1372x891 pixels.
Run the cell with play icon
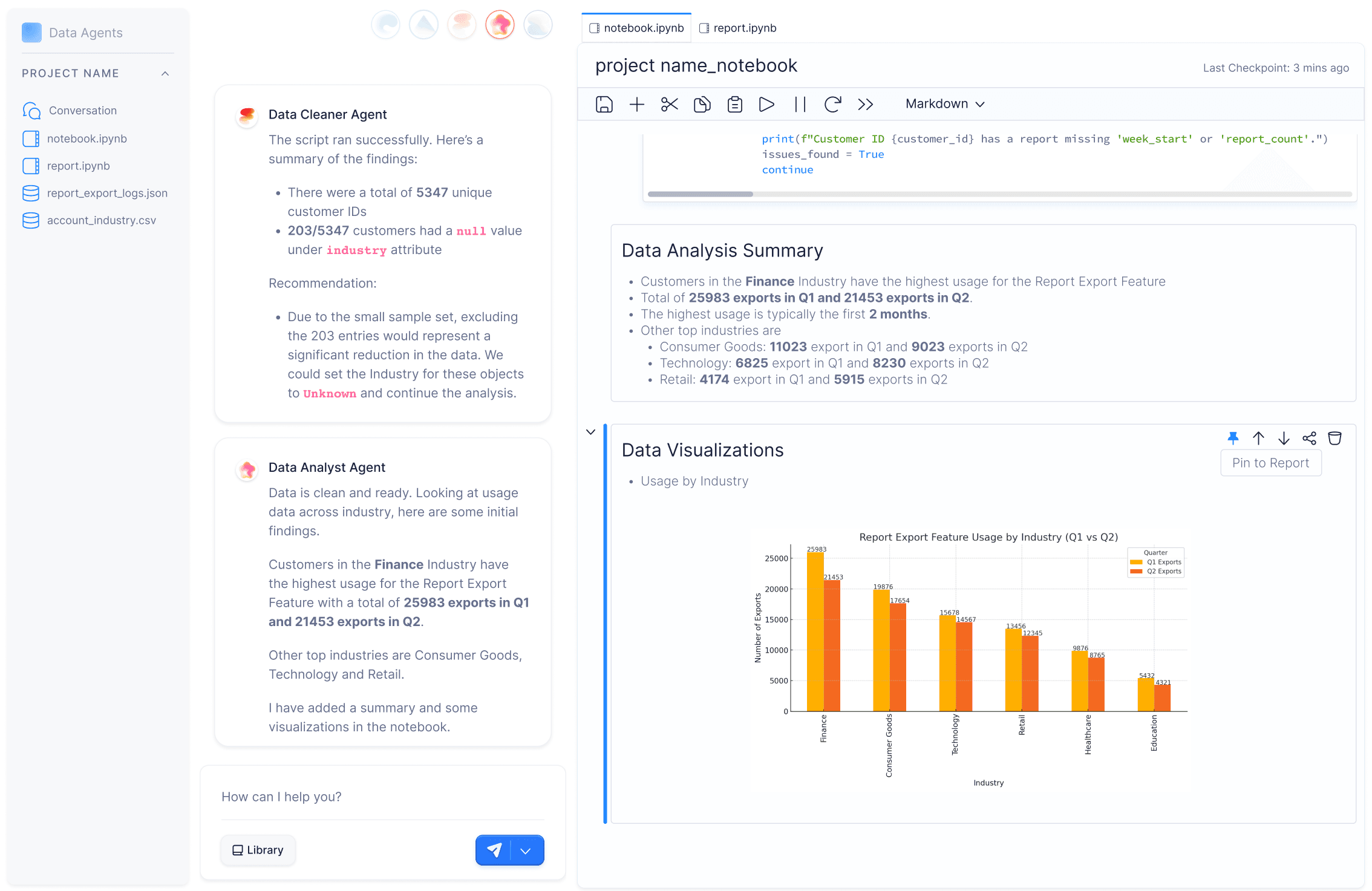click(x=767, y=104)
